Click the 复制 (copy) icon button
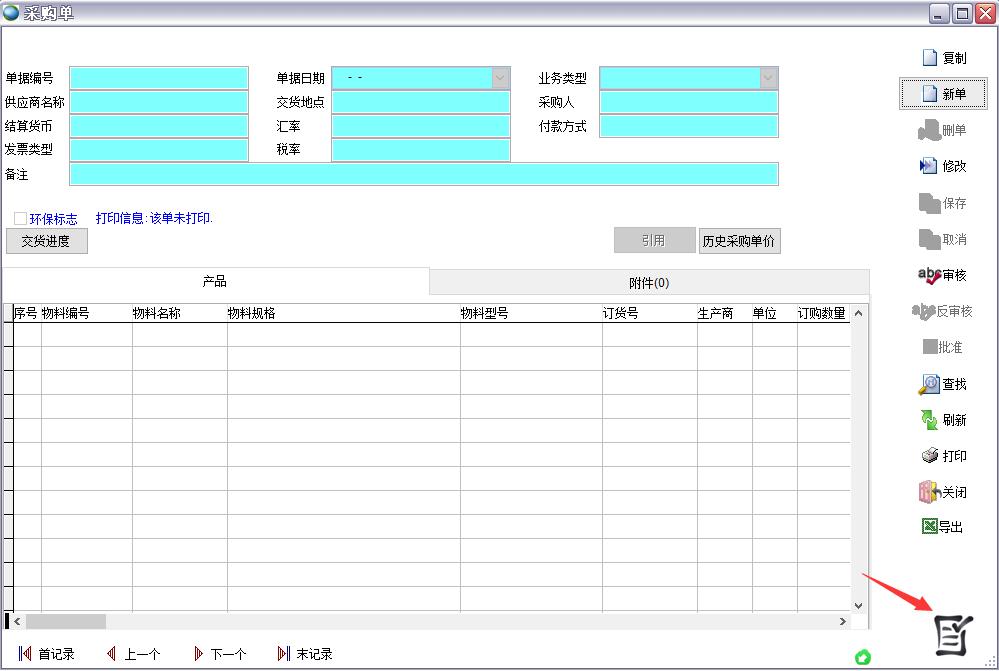999x671 pixels. 943,58
